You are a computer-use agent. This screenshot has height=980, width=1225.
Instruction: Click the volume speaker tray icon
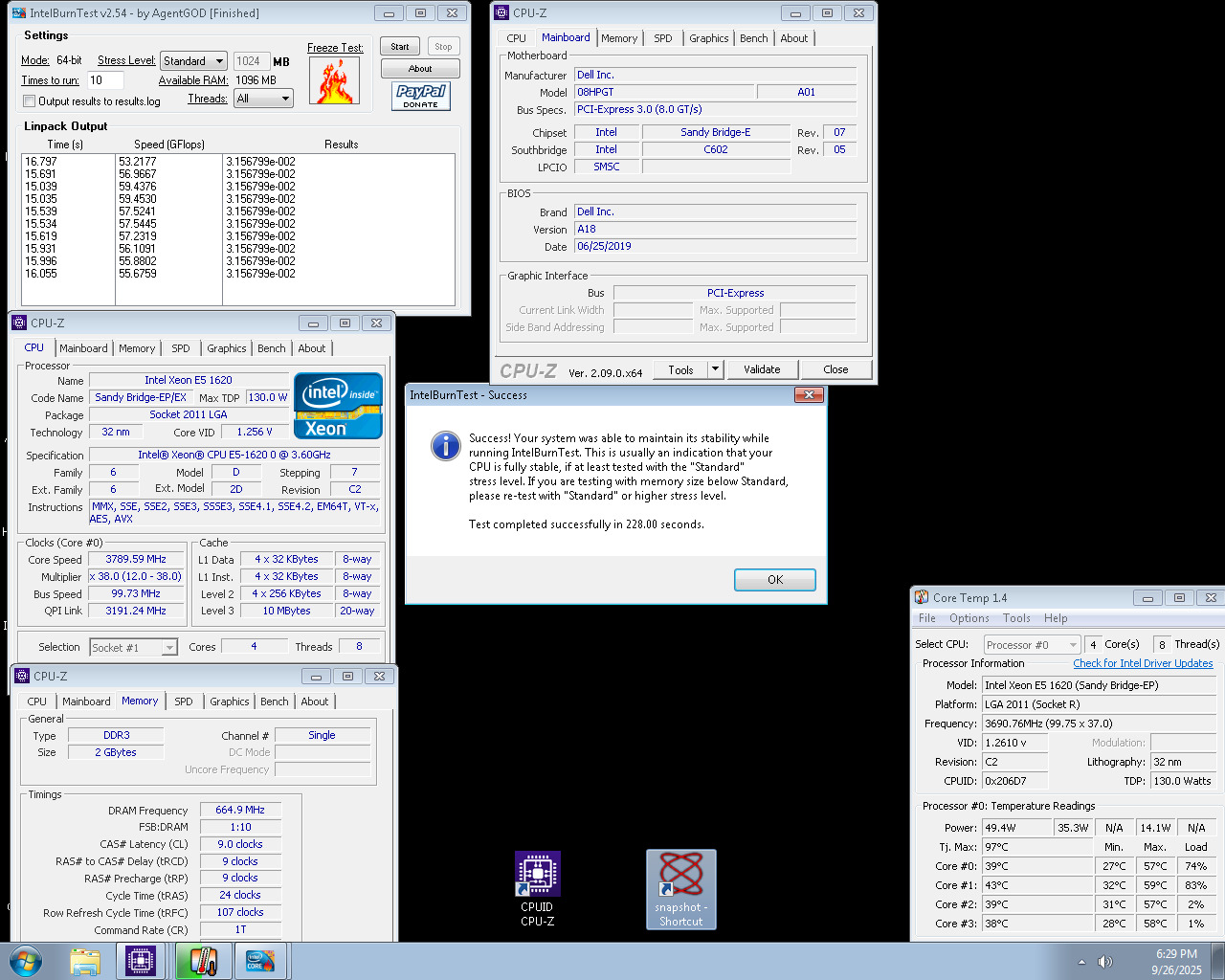1105,962
